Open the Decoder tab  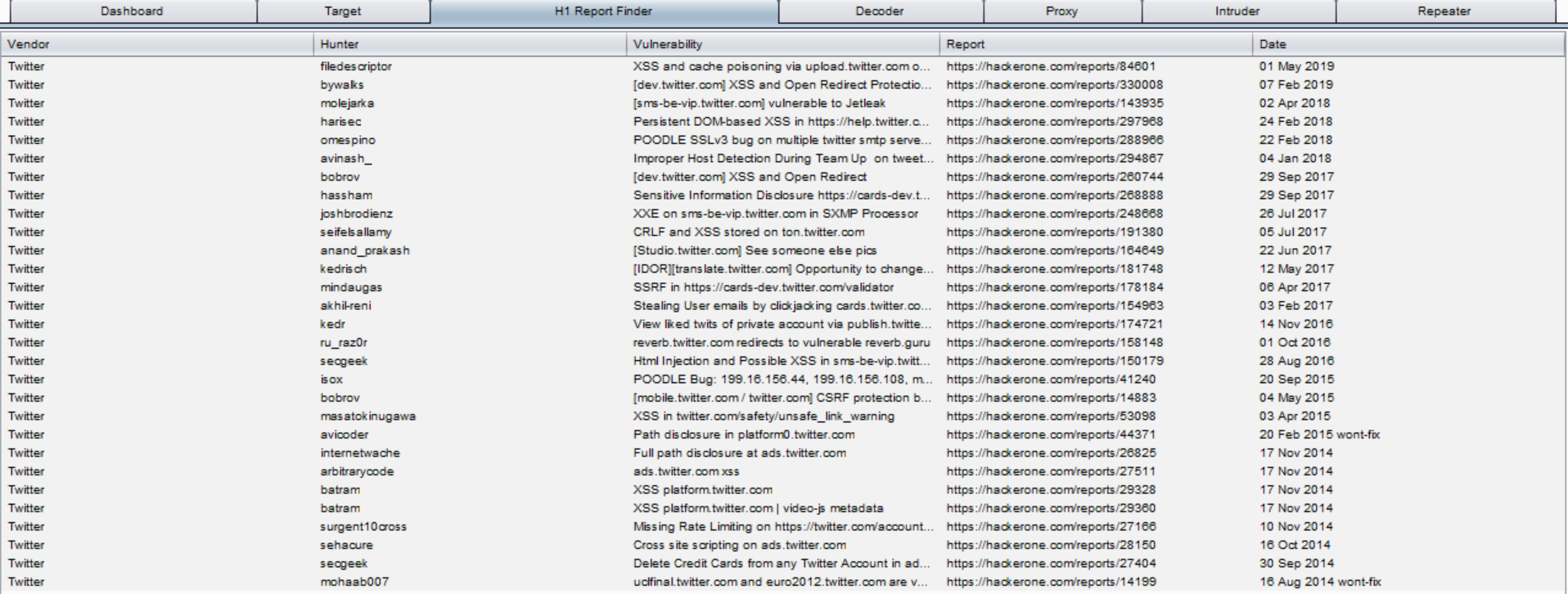[880, 11]
